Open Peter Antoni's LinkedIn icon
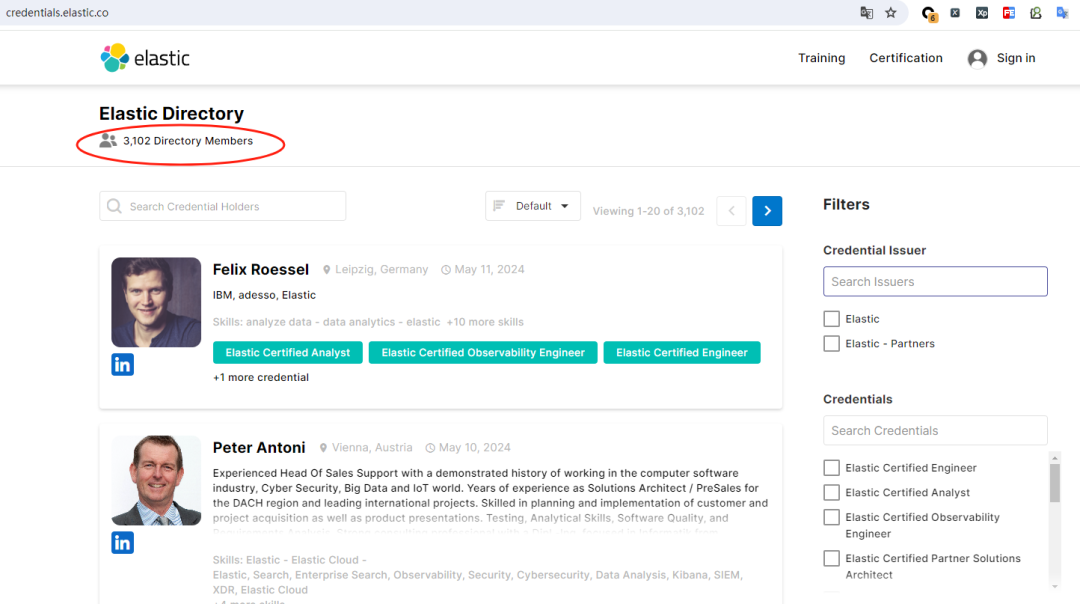 (123, 543)
